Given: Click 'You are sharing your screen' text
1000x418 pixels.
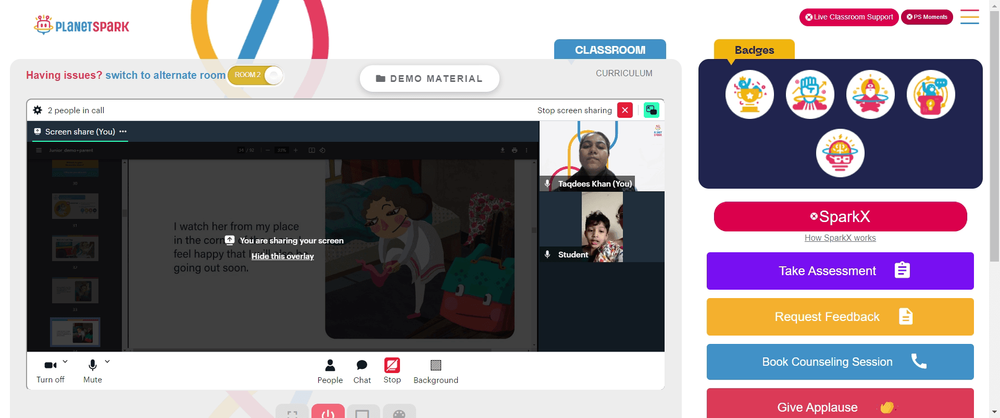Looking at the screenshot, I should 291,241.
